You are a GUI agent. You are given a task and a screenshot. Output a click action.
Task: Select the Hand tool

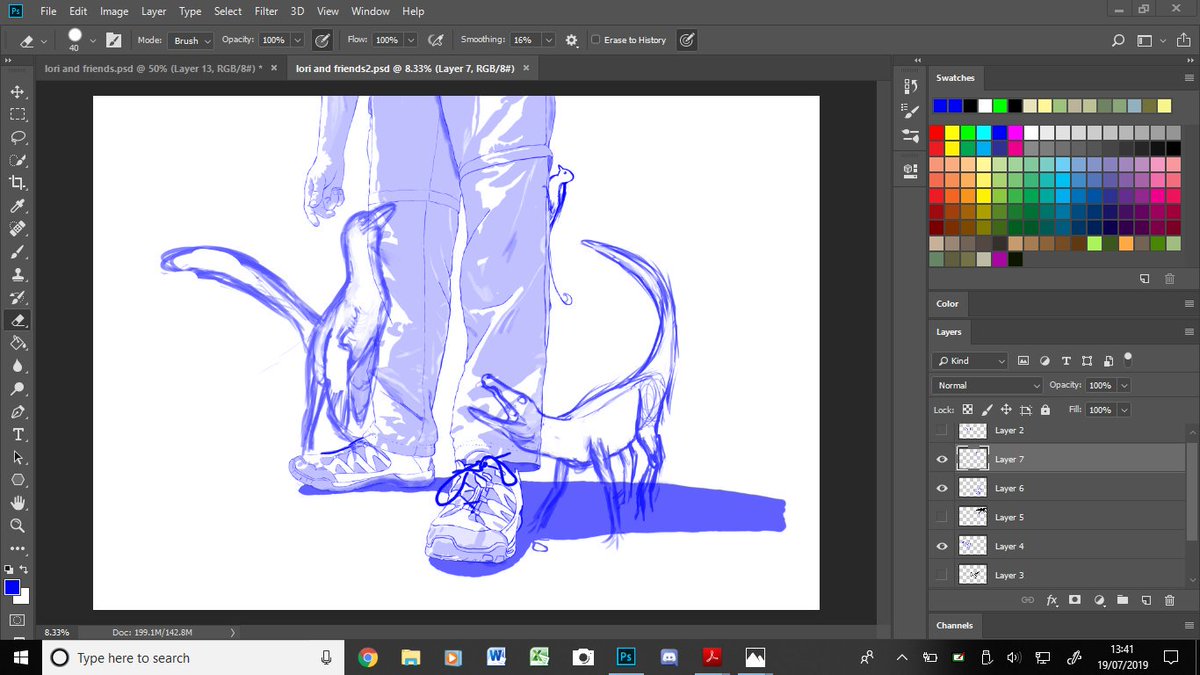18,503
